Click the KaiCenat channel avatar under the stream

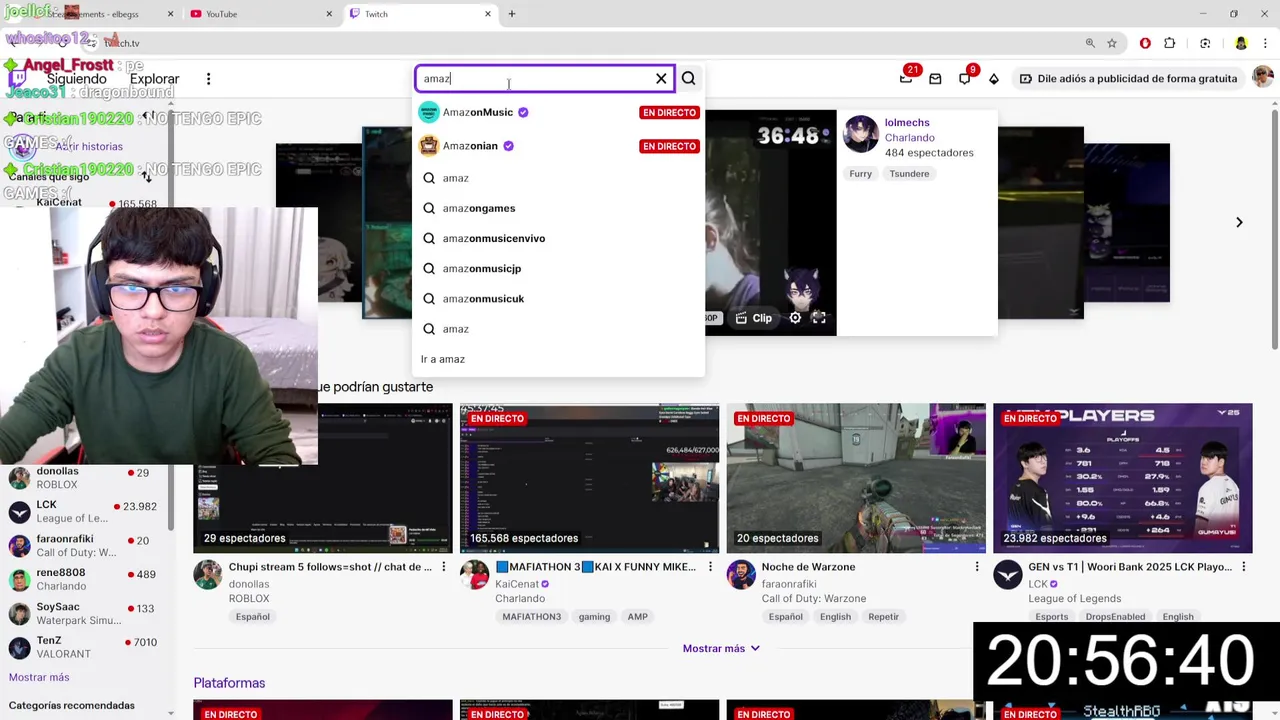(x=474, y=575)
